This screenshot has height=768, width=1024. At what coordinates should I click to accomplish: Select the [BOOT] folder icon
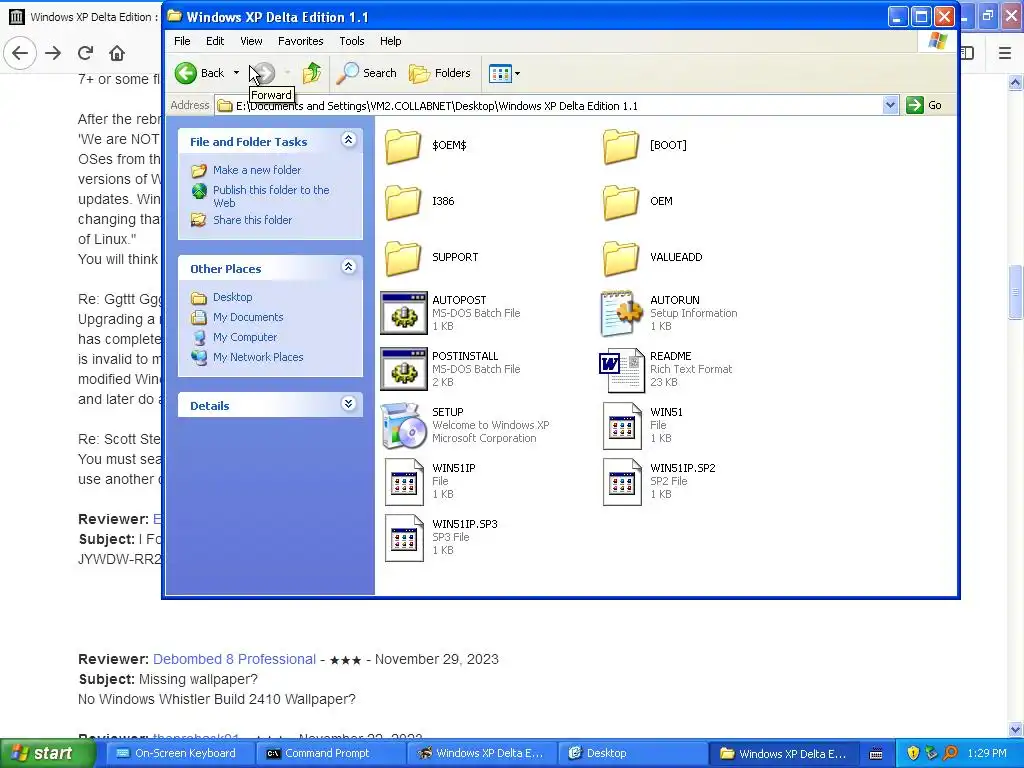[x=620, y=146]
